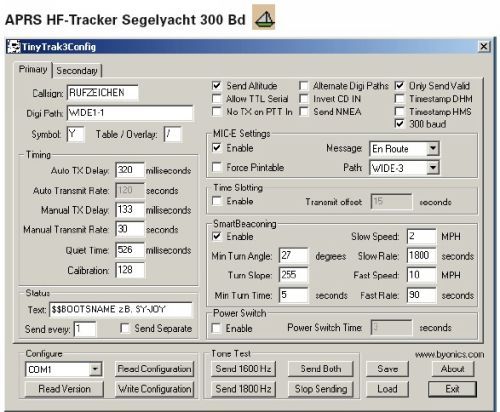Click the Slow Rate field
This screenshot has width=500, height=412.
point(421,256)
